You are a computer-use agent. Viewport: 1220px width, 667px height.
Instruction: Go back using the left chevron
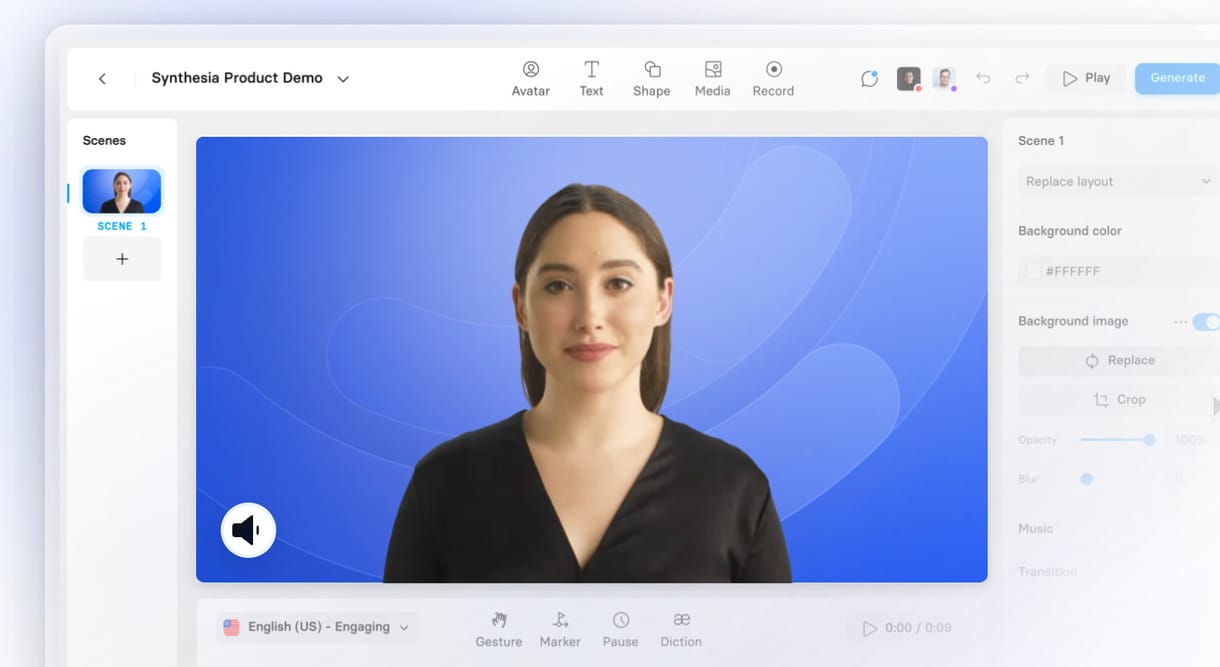pyautogui.click(x=102, y=78)
